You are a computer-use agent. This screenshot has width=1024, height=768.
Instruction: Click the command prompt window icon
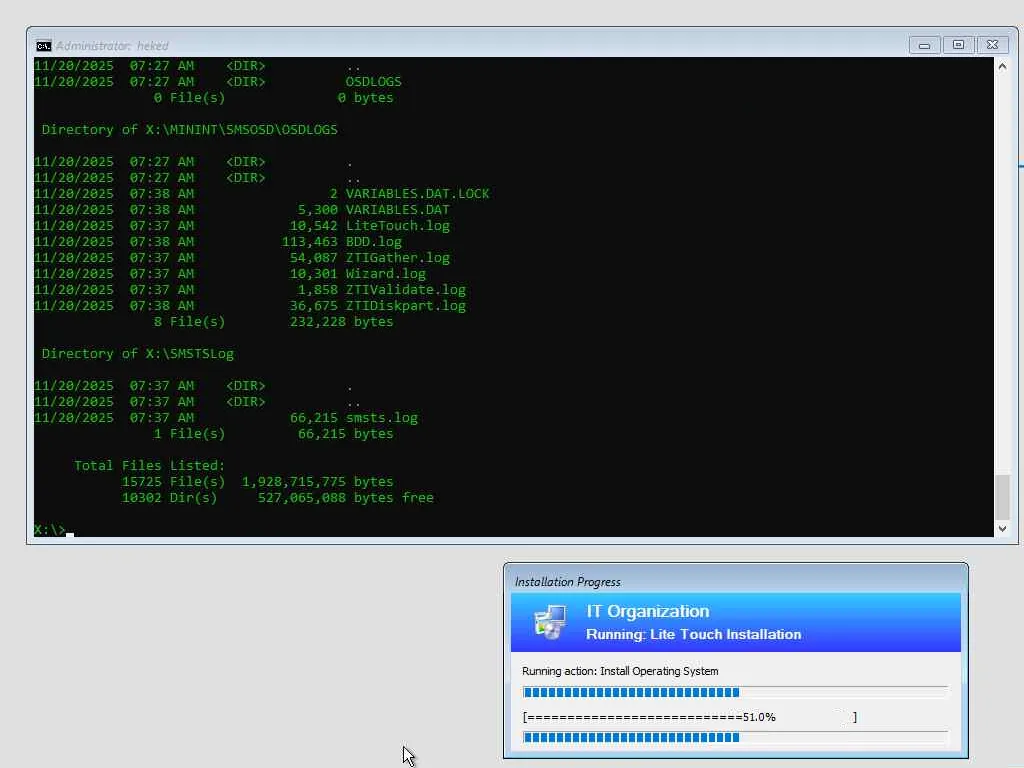44,46
